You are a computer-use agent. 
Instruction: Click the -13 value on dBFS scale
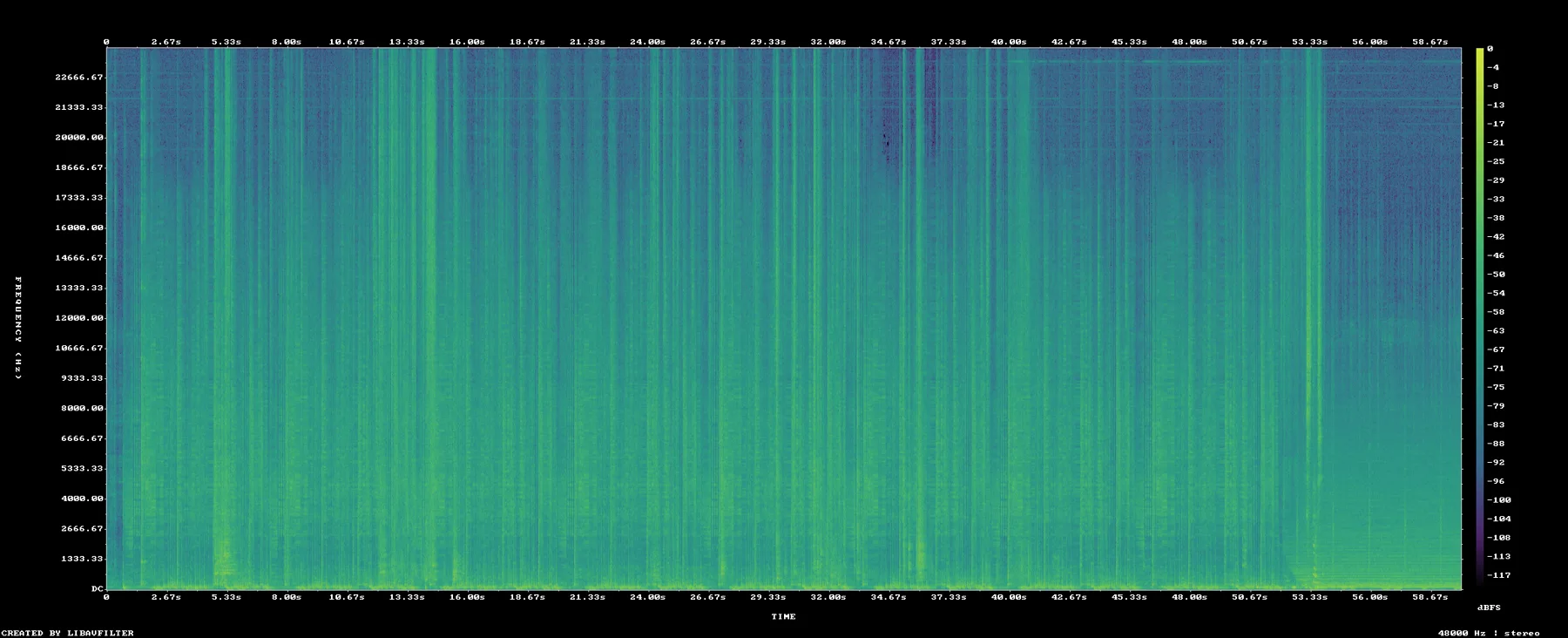[1495, 105]
